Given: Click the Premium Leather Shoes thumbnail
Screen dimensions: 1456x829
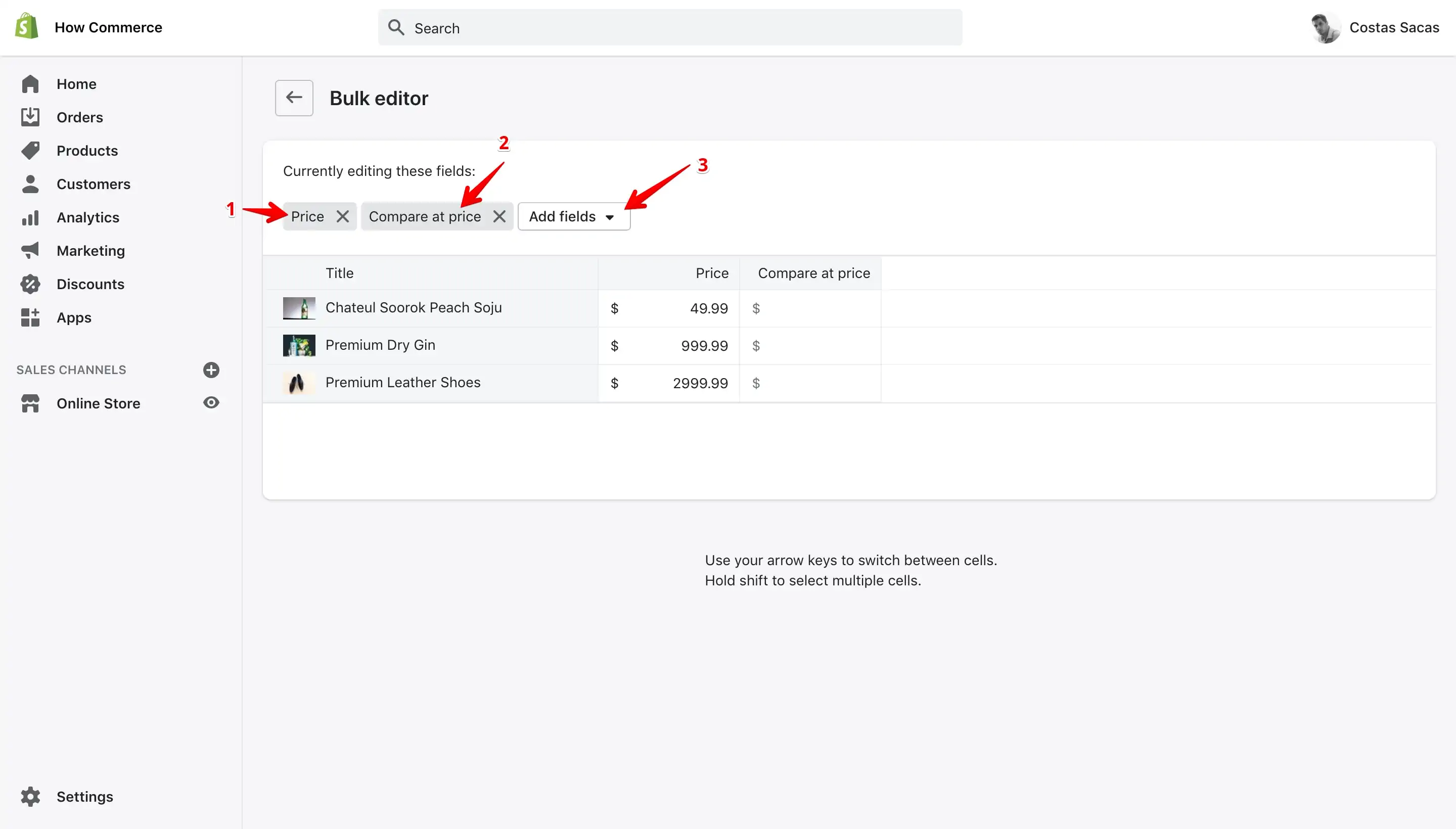Looking at the screenshot, I should click(299, 383).
